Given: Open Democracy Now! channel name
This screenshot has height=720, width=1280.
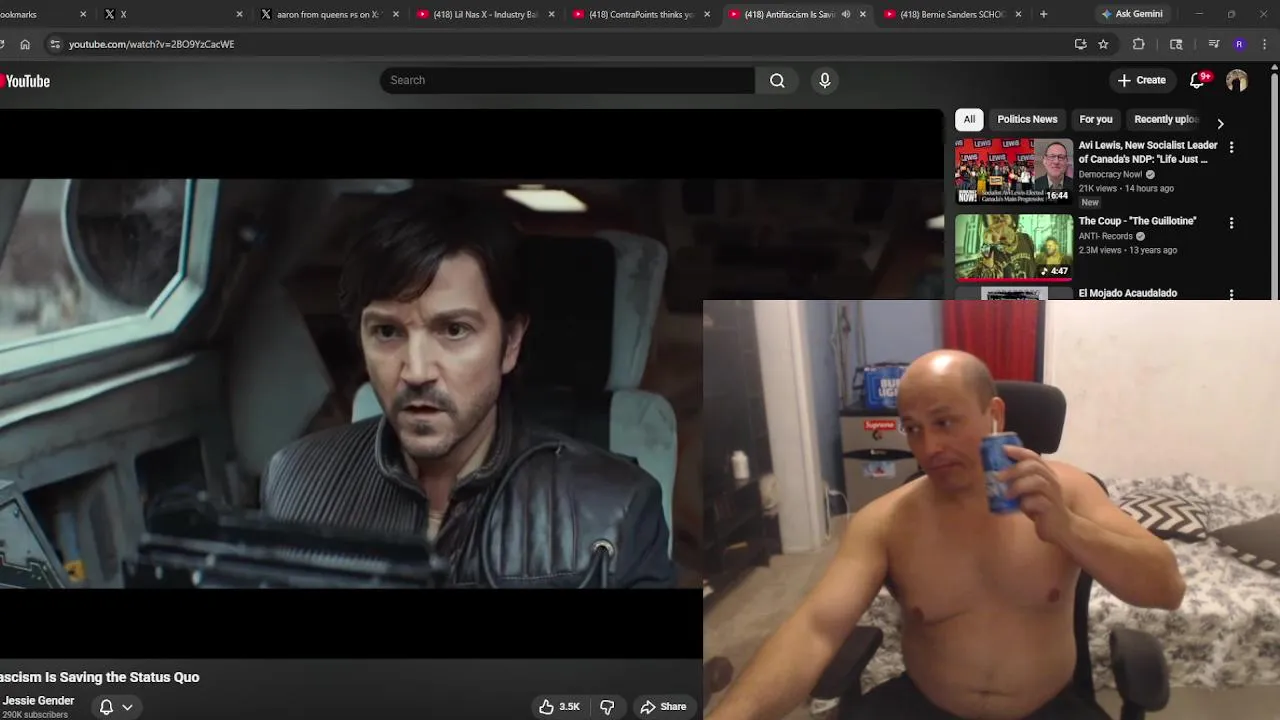Looking at the screenshot, I should pyautogui.click(x=1110, y=174).
